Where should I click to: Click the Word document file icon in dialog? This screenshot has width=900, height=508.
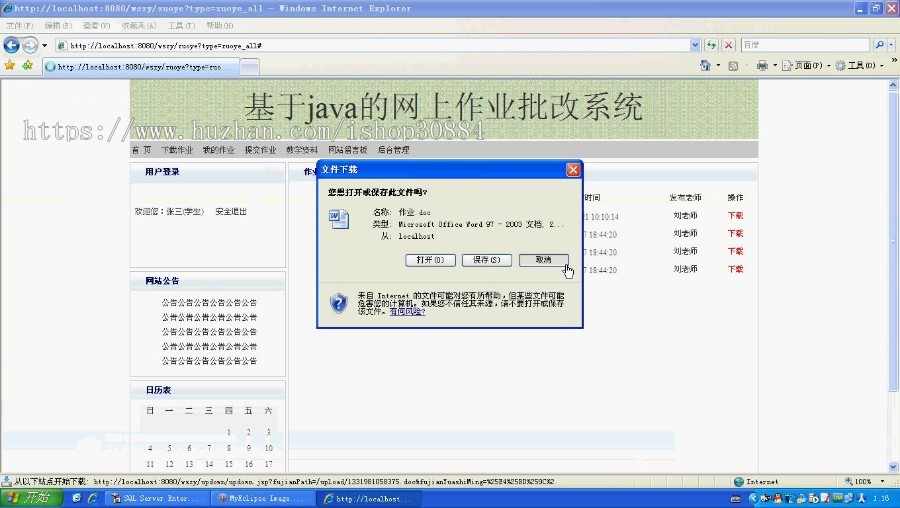[x=339, y=219]
